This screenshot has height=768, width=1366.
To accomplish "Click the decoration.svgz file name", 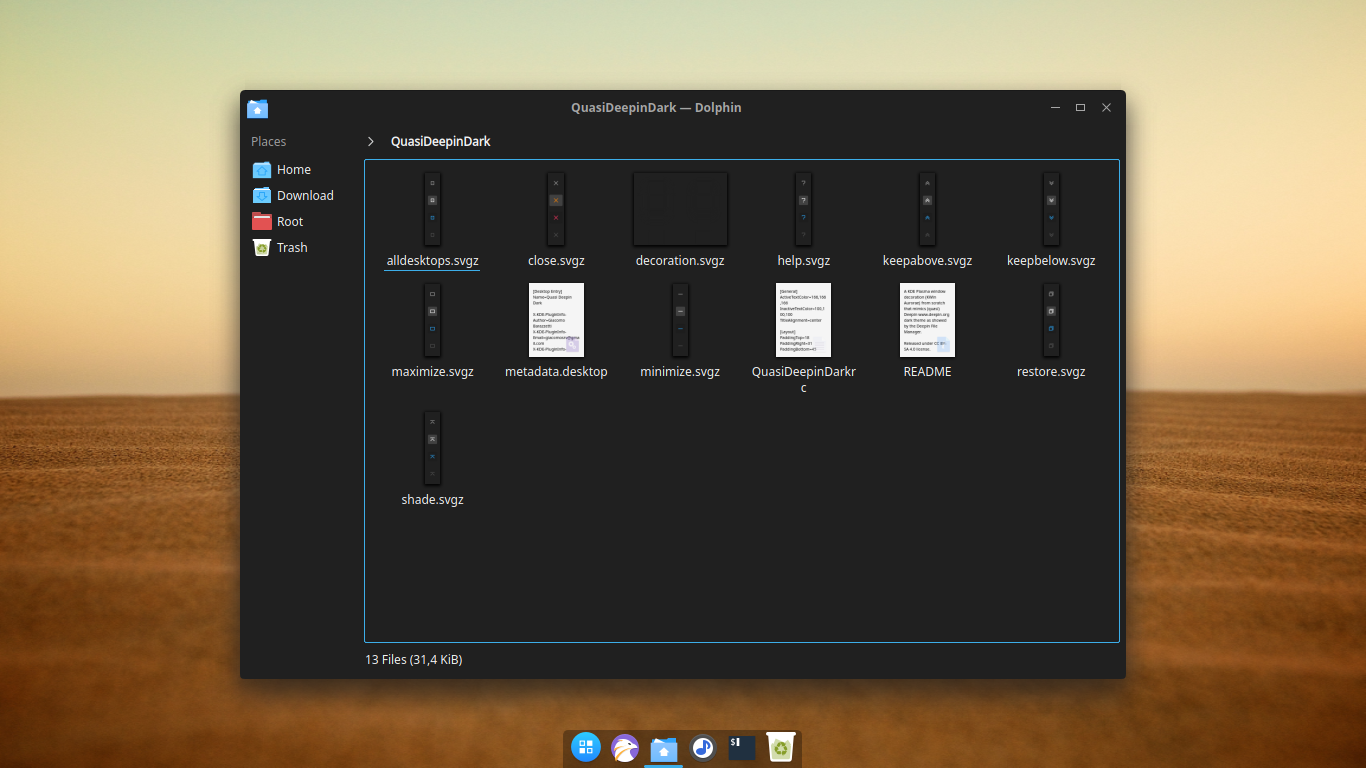I will [680, 261].
